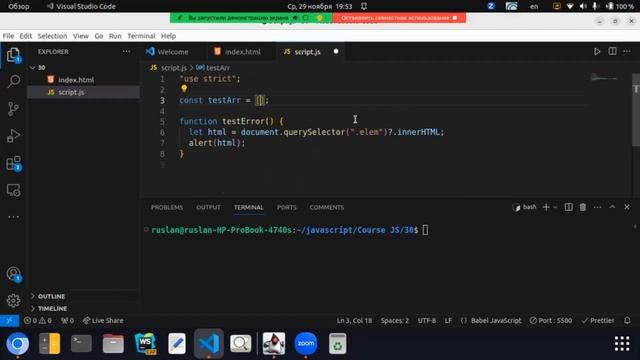640x360 pixels.
Task: Launch Zoom from the dock
Action: [x=306, y=344]
